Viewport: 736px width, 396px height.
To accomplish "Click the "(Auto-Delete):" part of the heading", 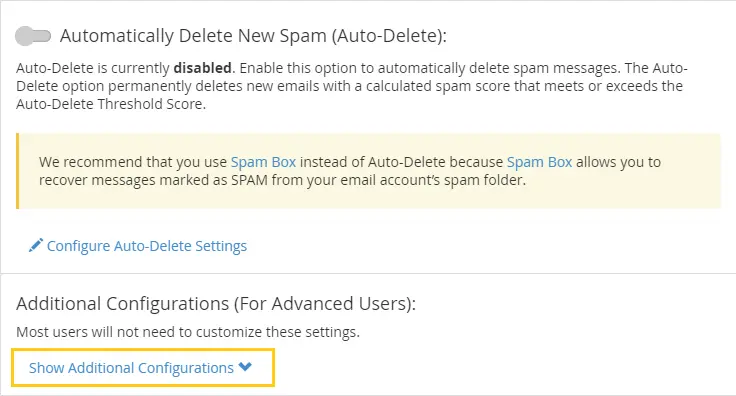I will point(389,36).
